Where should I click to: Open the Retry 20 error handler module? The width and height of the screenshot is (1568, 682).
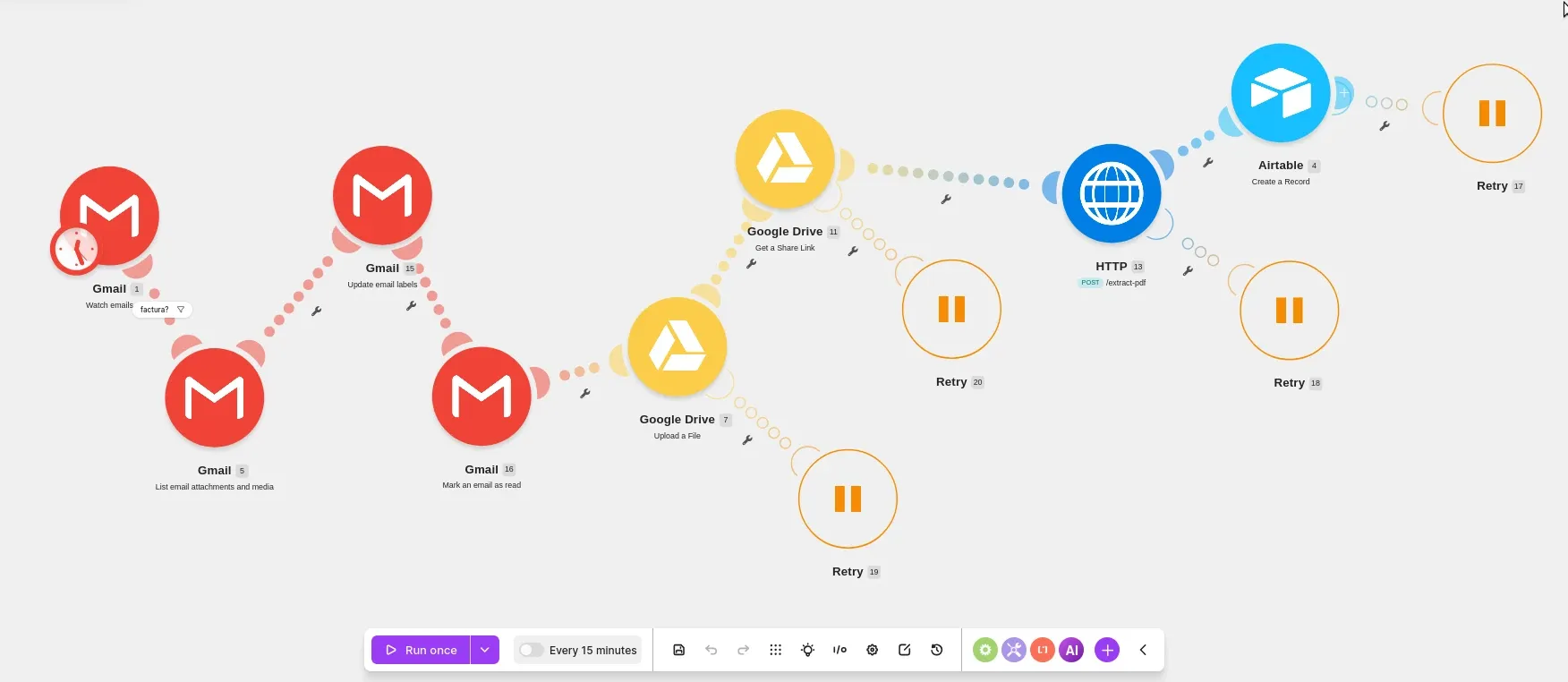[x=951, y=309]
